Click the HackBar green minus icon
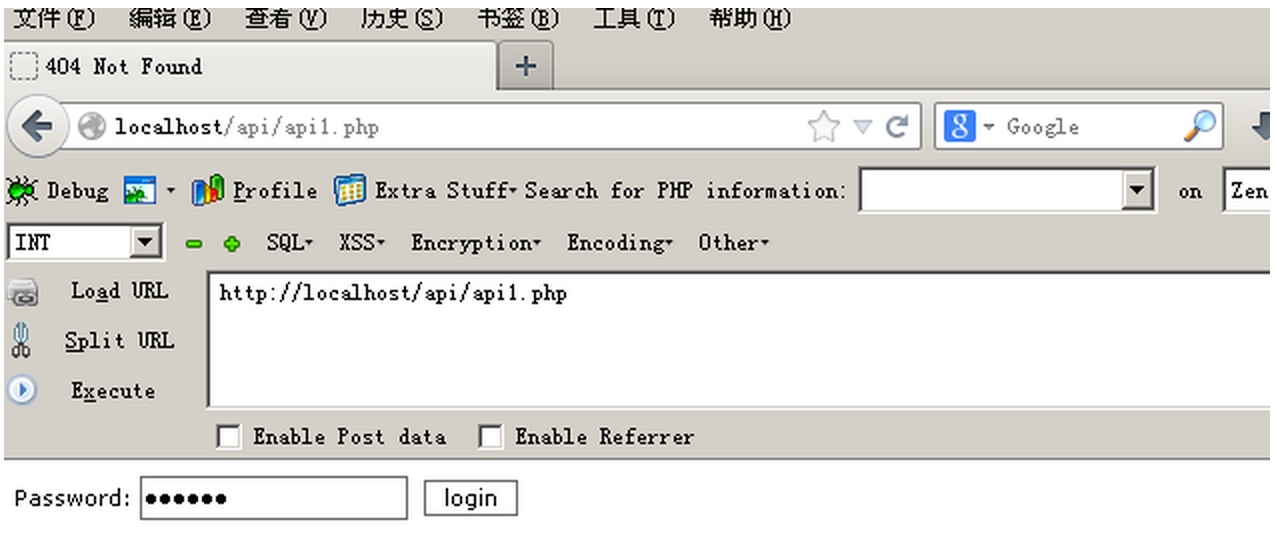This screenshot has width=1276, height=554. point(194,244)
